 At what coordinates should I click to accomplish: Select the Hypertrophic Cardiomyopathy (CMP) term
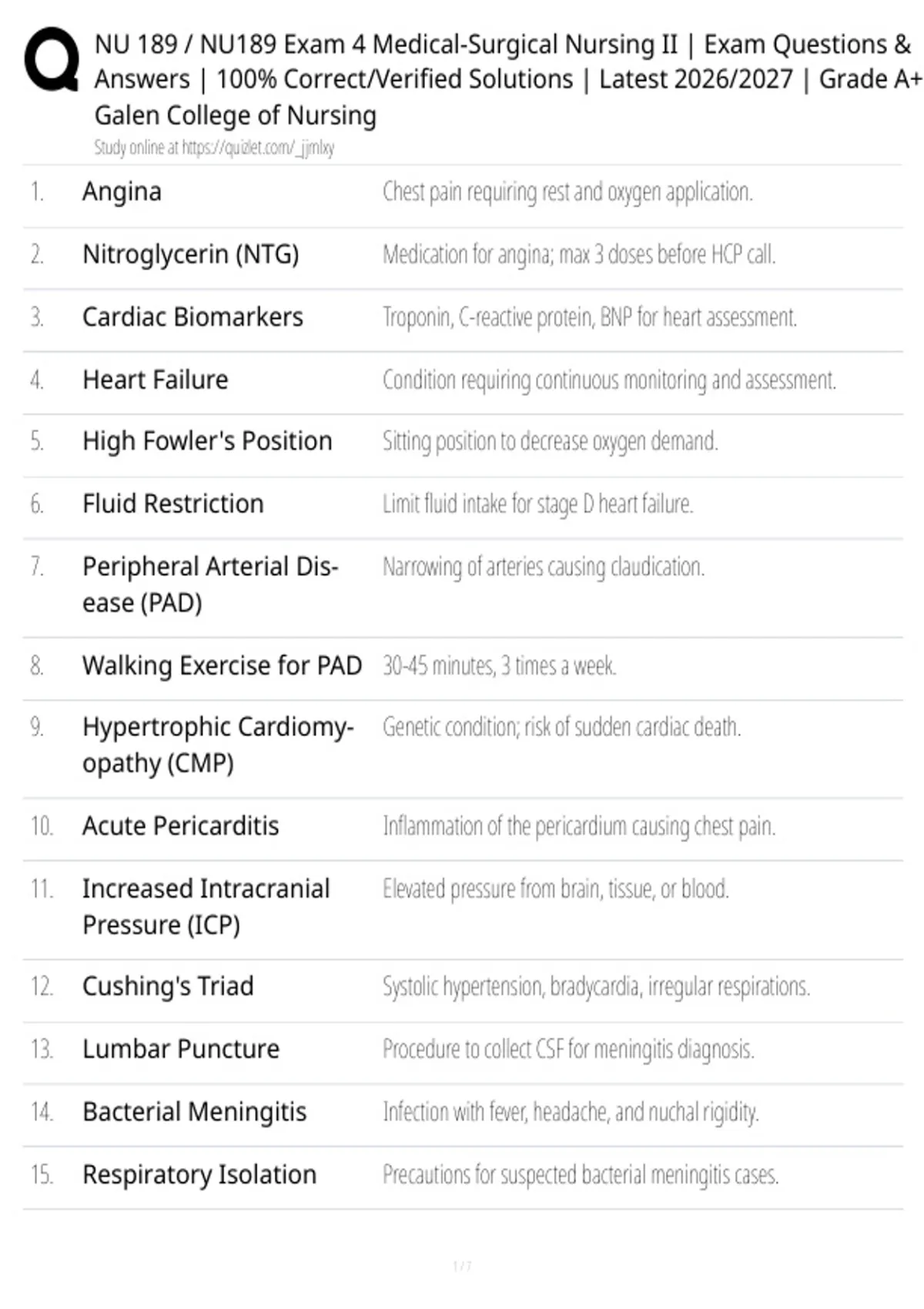(x=218, y=745)
